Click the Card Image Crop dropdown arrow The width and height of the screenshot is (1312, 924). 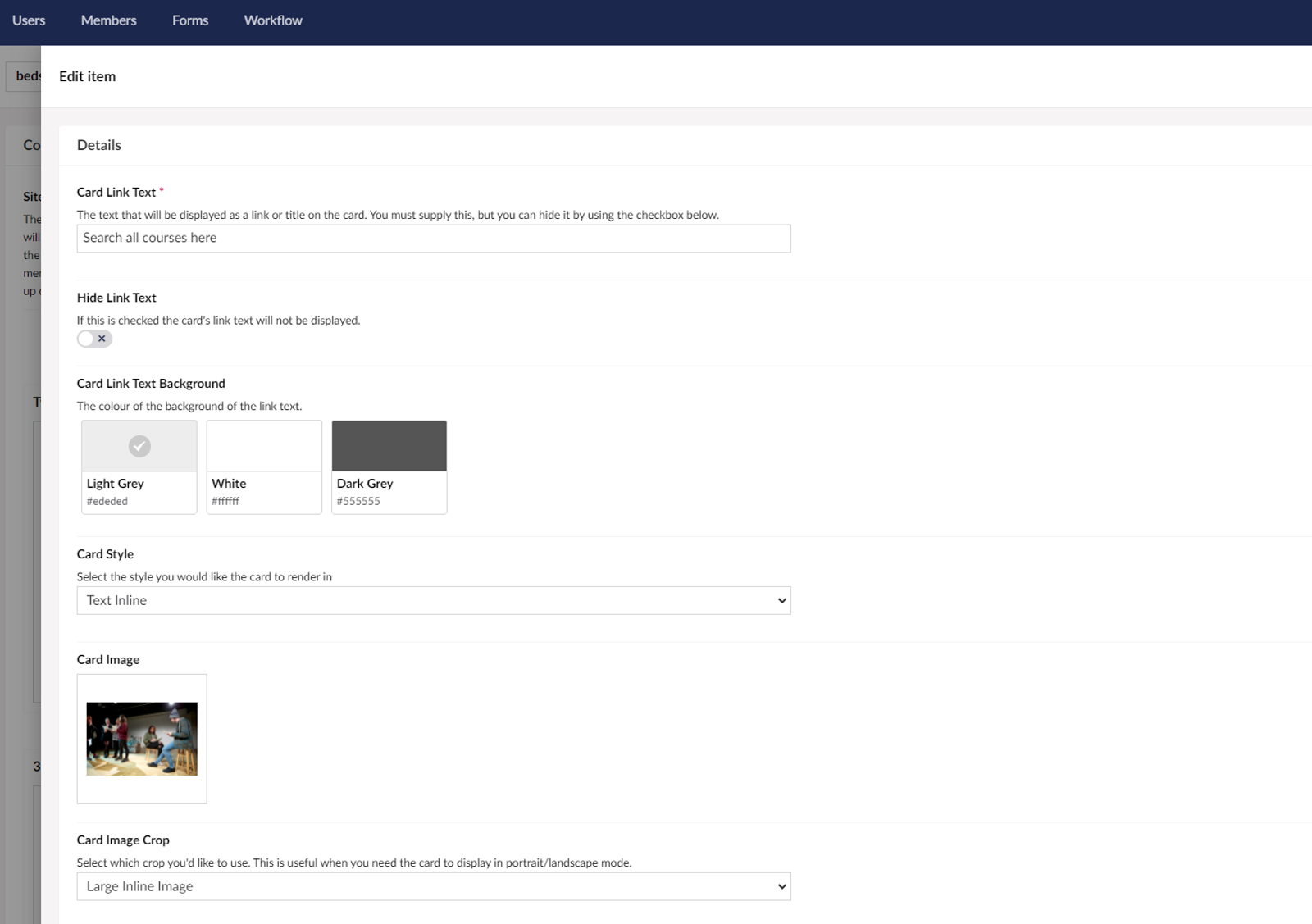(781, 887)
